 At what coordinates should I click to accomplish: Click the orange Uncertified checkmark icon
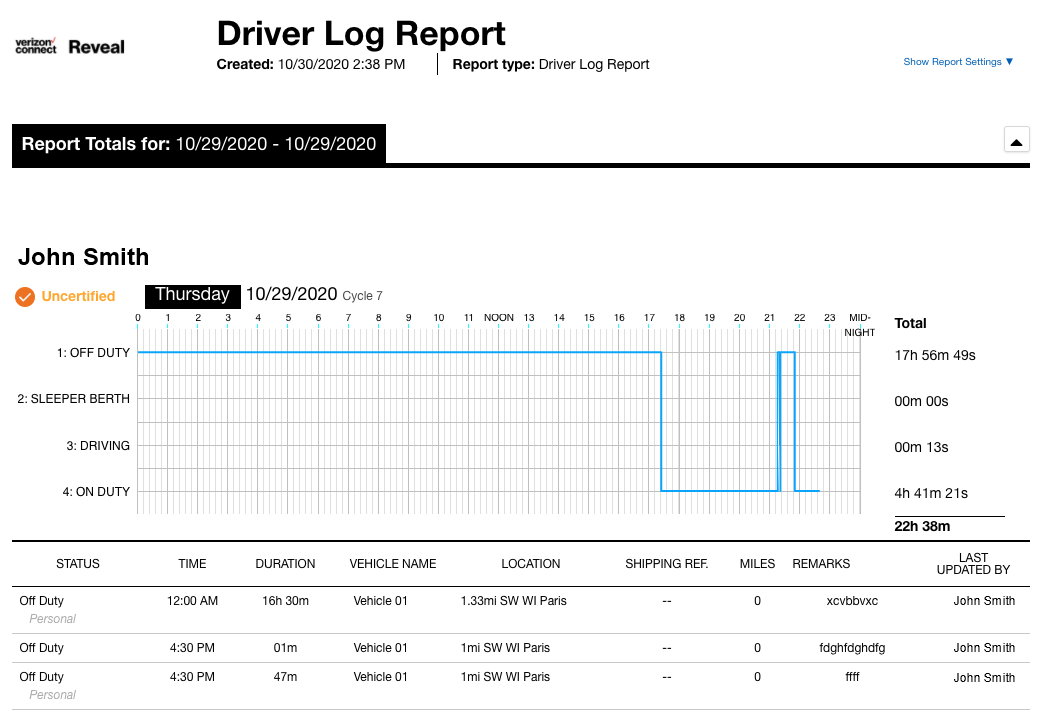pos(26,297)
